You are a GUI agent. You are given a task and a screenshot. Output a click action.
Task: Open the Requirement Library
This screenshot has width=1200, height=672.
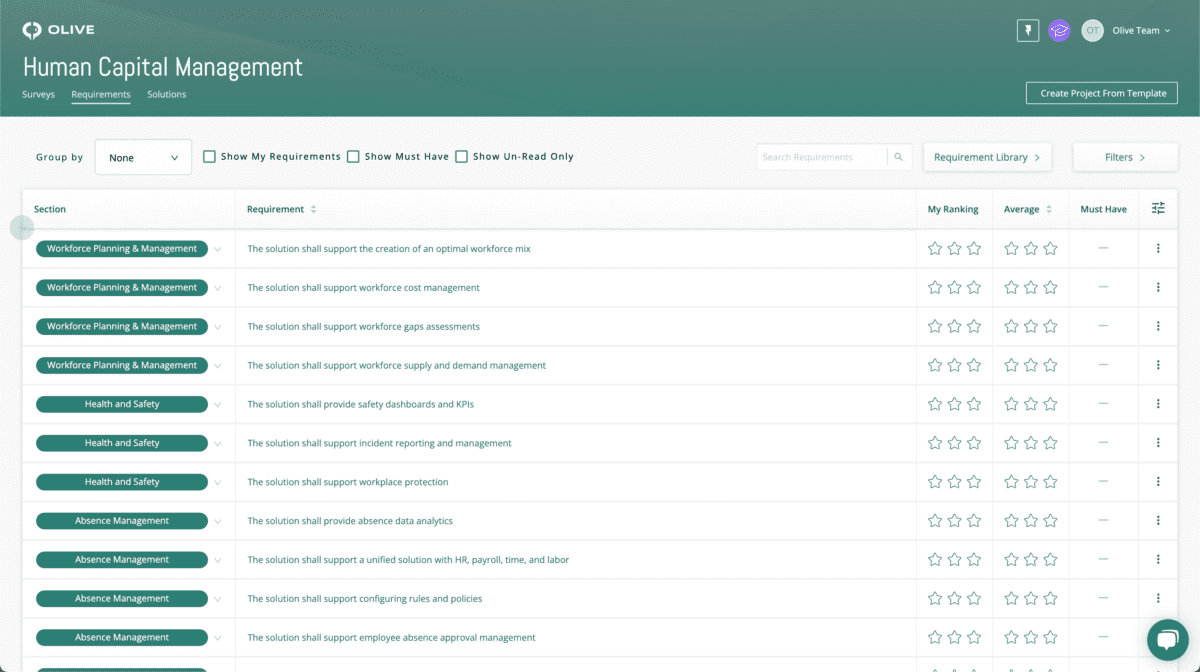coord(987,157)
